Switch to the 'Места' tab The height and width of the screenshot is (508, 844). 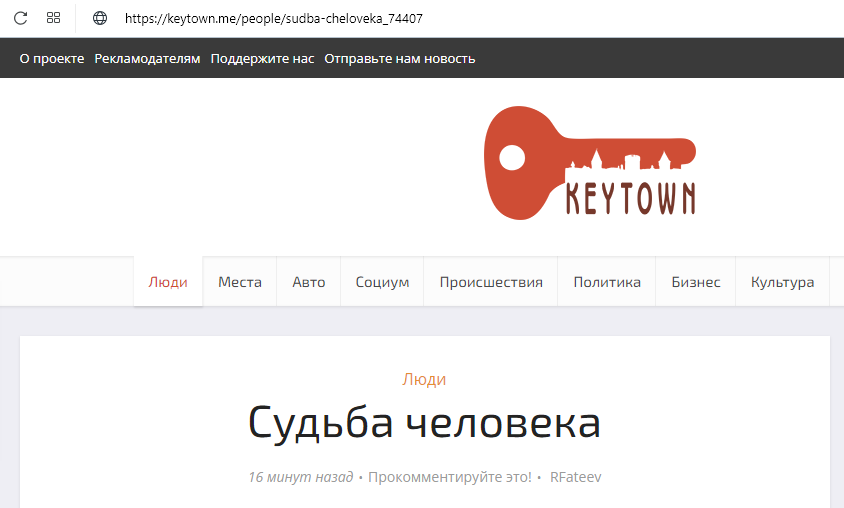tap(240, 282)
